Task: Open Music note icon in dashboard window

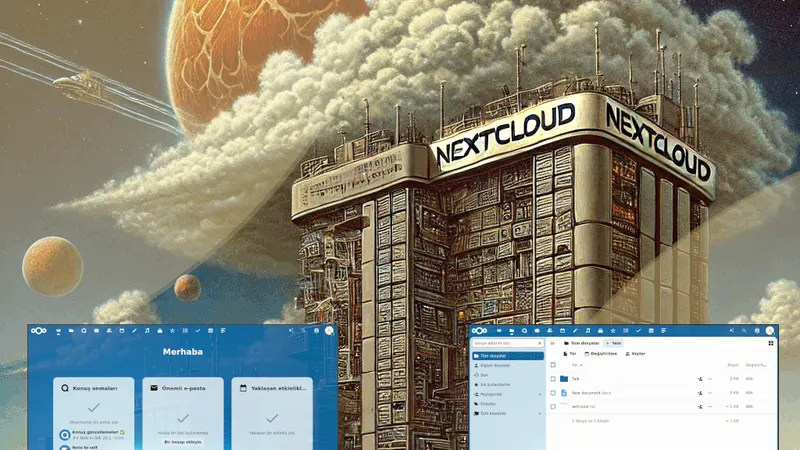Action: click(147, 331)
